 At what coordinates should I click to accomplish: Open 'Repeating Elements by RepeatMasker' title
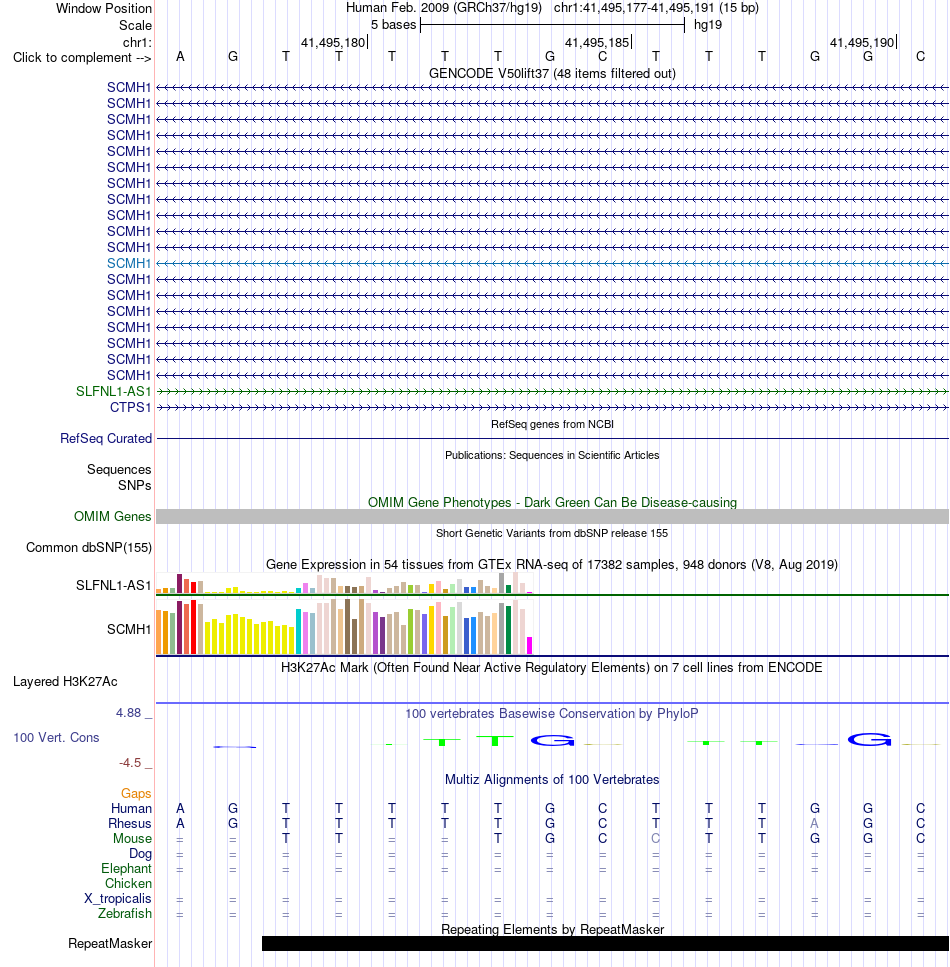coord(552,929)
